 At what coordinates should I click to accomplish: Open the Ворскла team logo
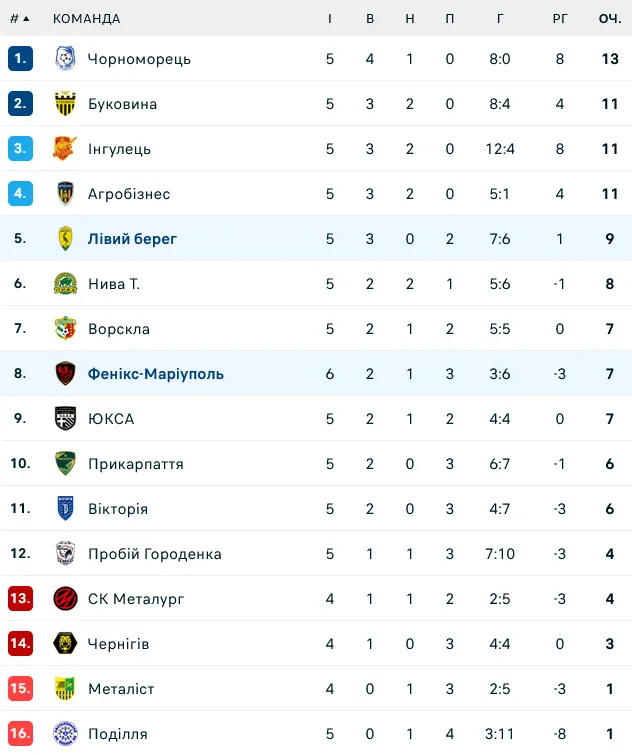tap(65, 328)
